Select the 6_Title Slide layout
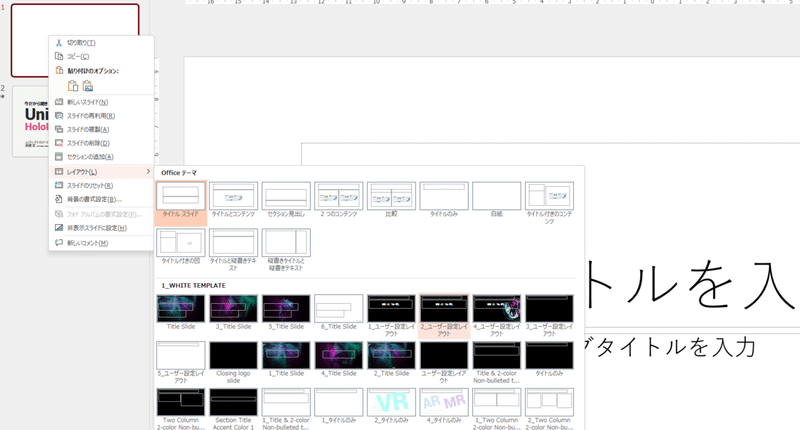 tap(339, 312)
